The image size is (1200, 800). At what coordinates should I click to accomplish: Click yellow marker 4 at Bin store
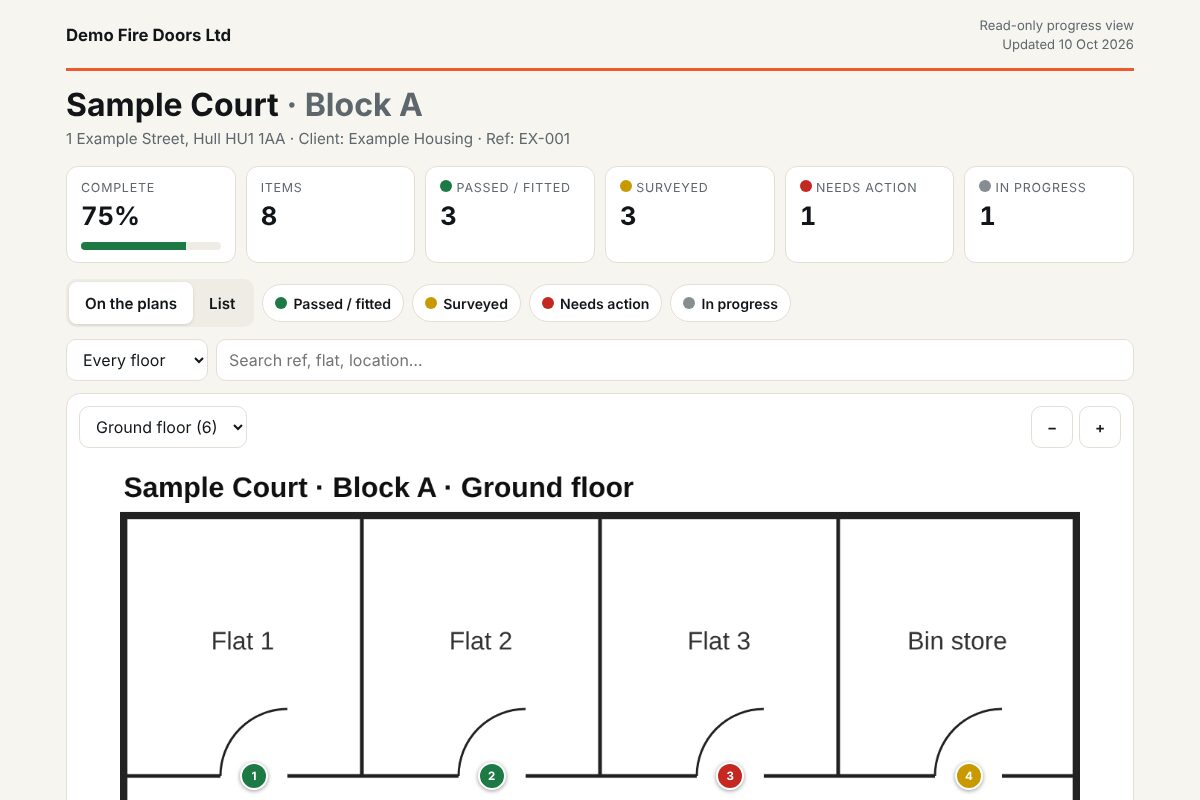(968, 776)
